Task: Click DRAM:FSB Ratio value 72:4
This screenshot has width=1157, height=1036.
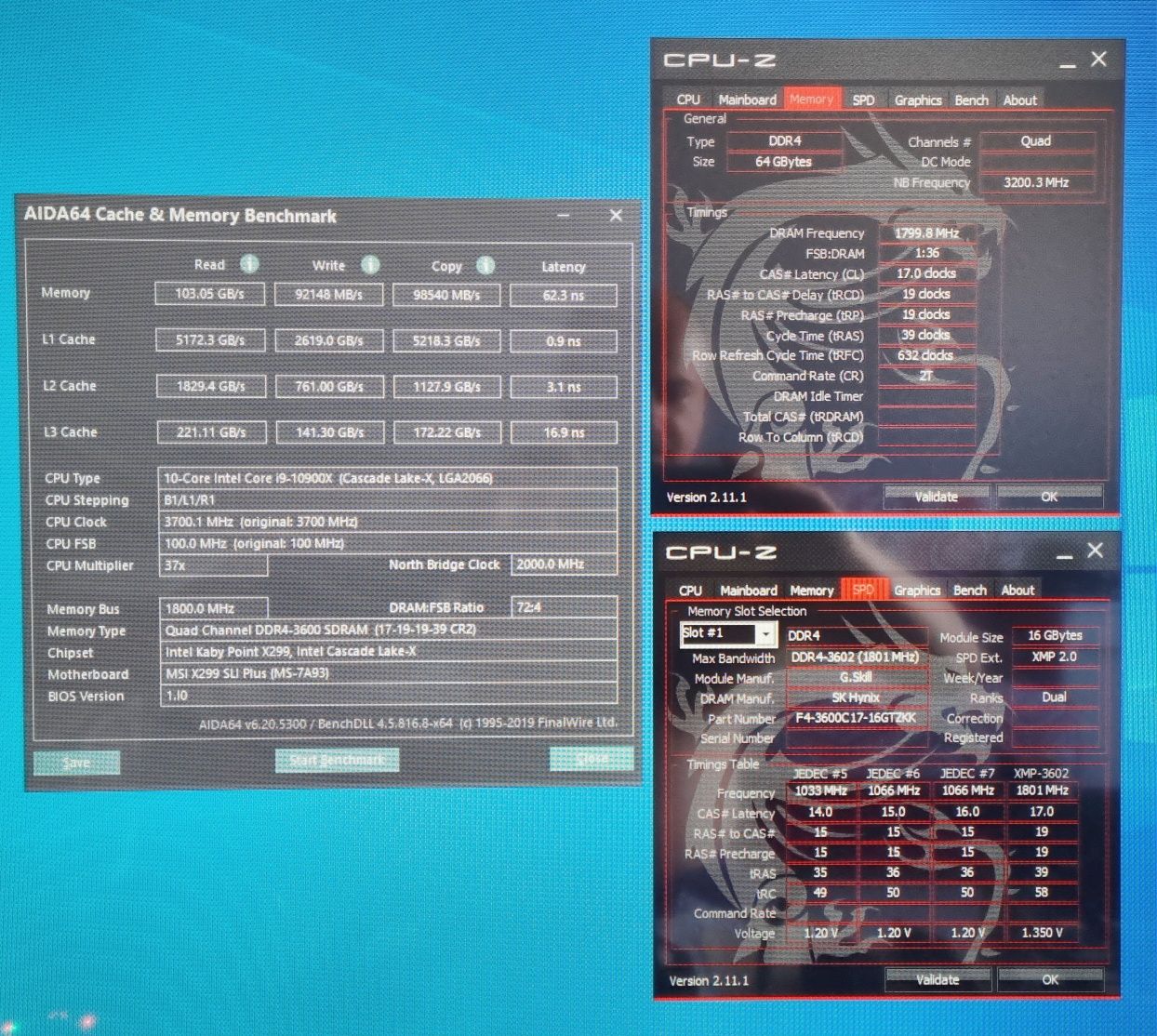Action: [565, 607]
